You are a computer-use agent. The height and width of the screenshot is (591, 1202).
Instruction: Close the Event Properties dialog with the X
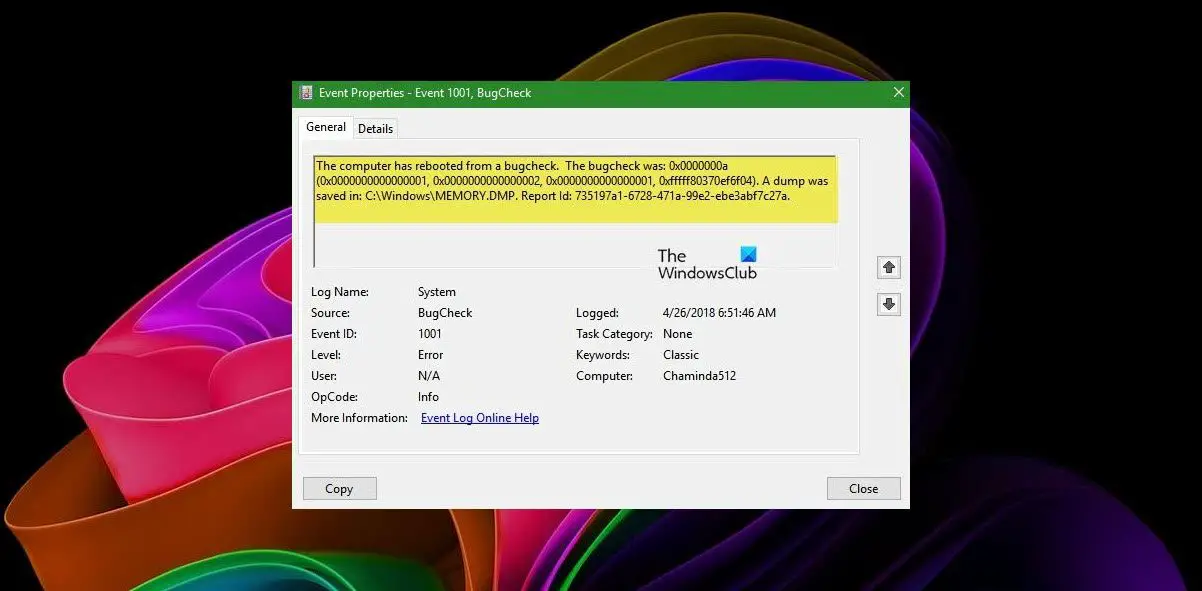898,93
